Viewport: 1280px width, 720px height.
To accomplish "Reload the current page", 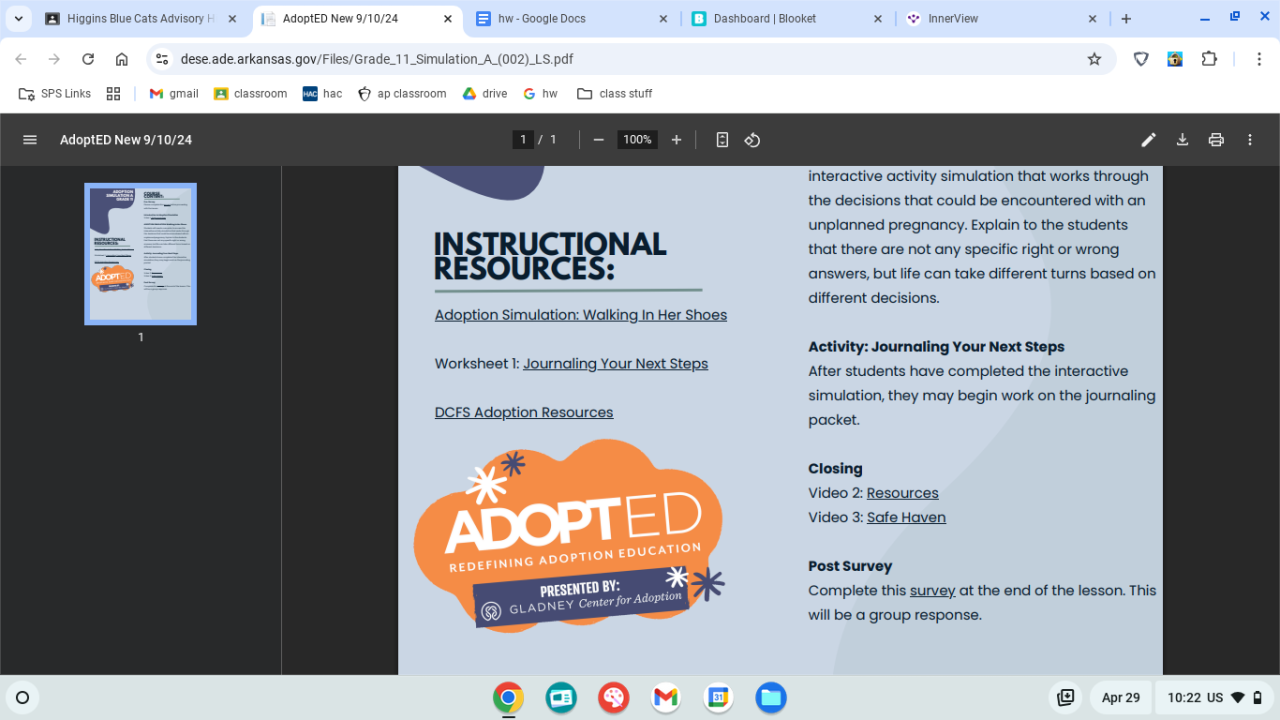I will (88, 59).
